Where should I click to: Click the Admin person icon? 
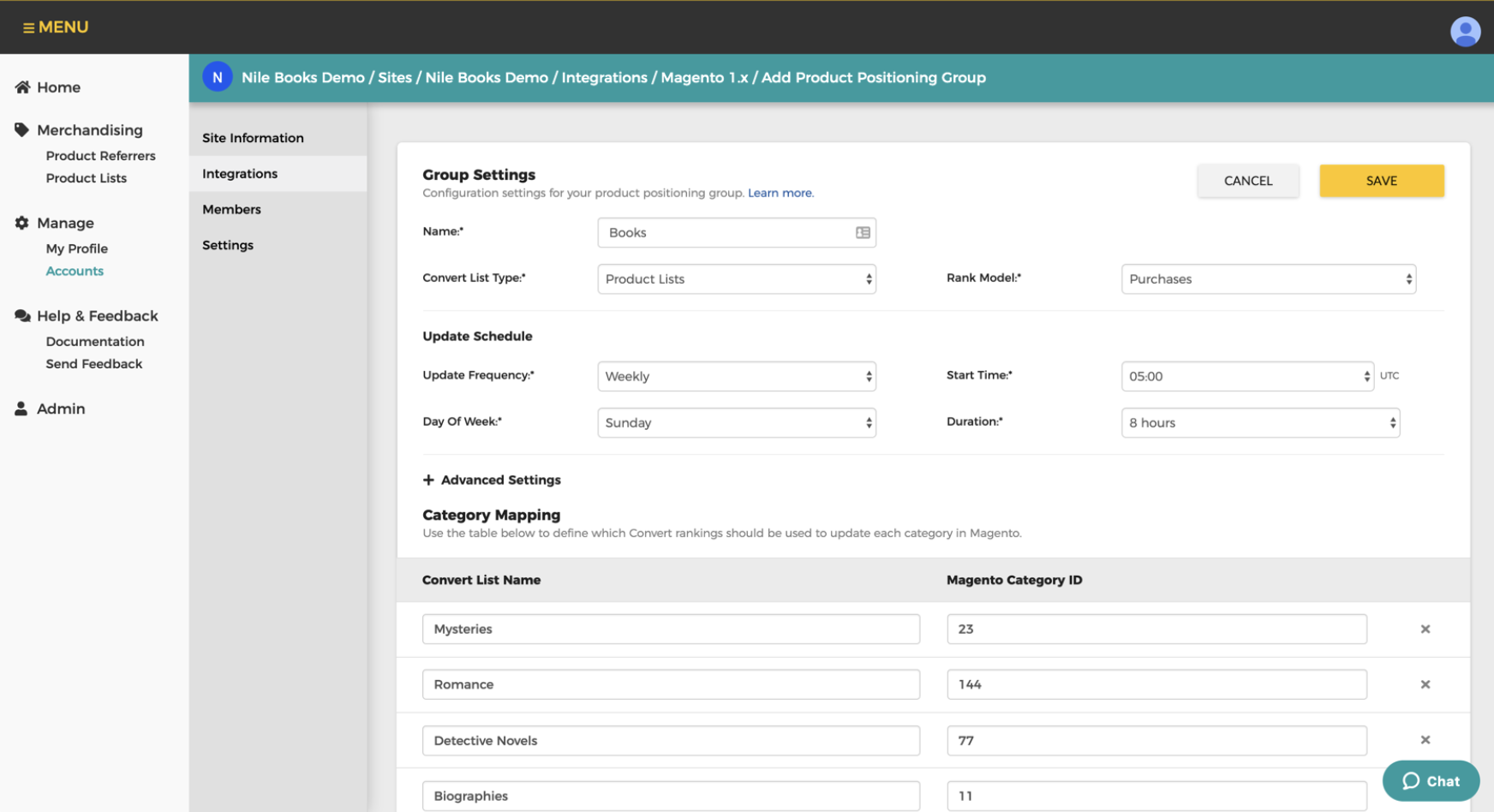21,409
